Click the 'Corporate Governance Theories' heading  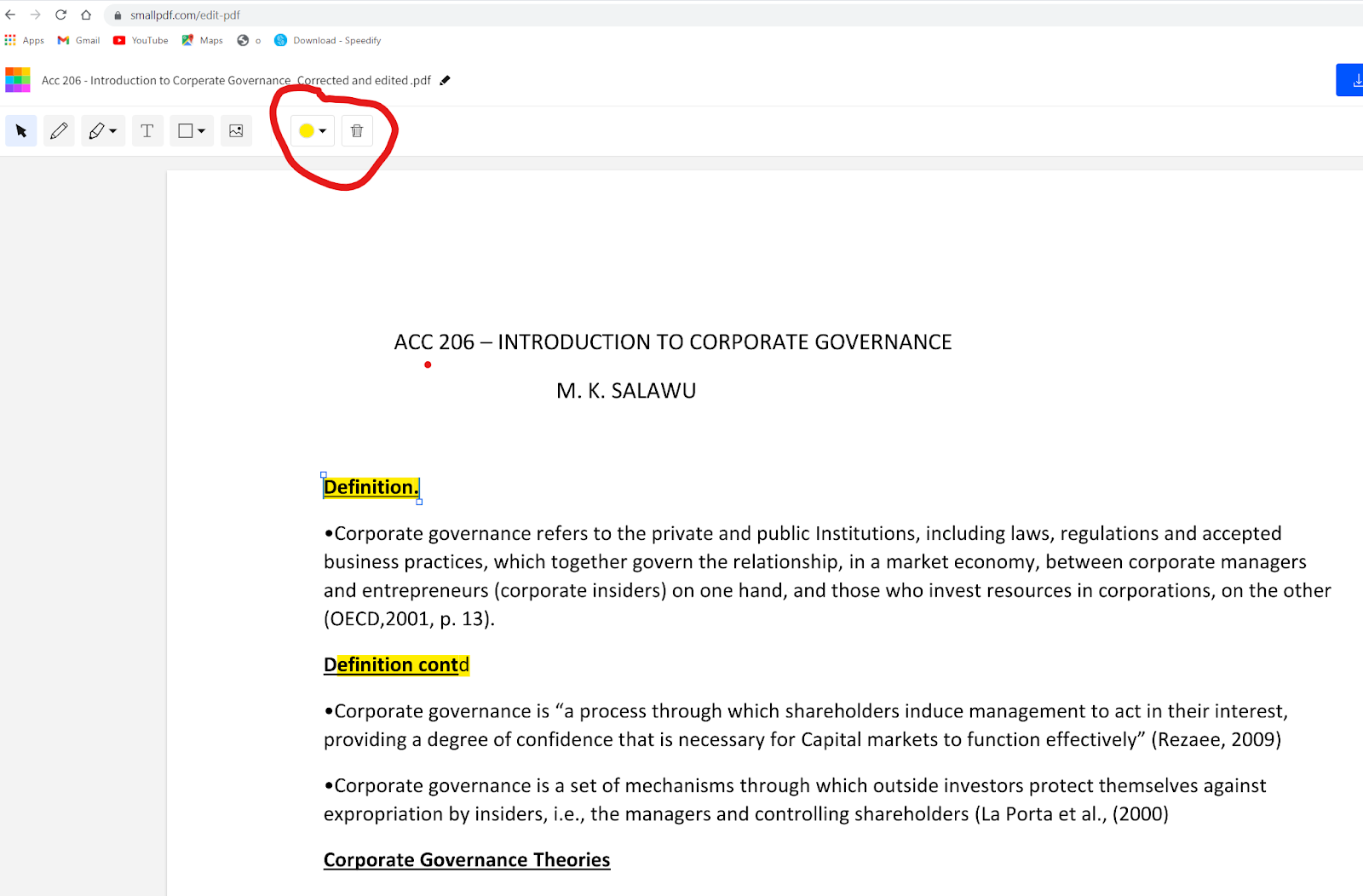click(467, 860)
